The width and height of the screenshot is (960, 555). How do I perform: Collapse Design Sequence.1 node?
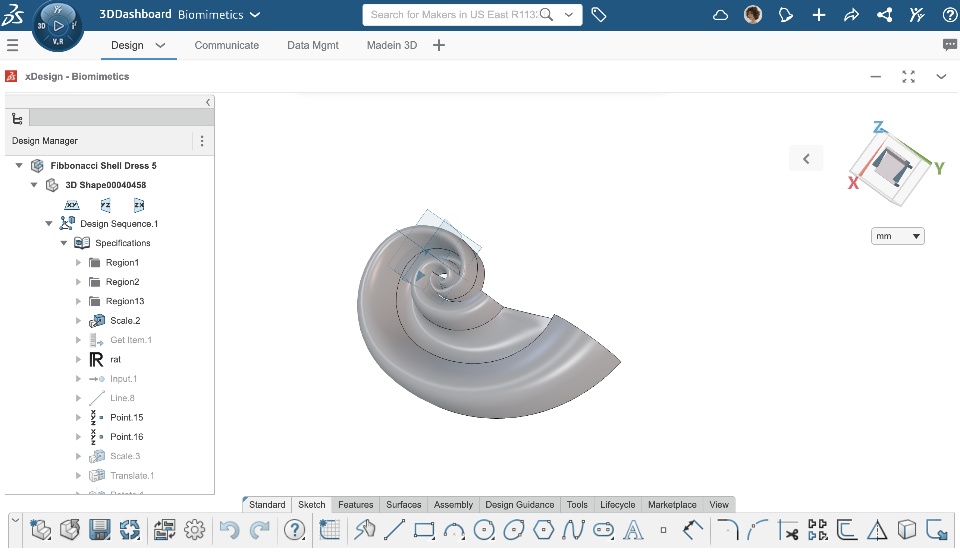[x=49, y=224]
